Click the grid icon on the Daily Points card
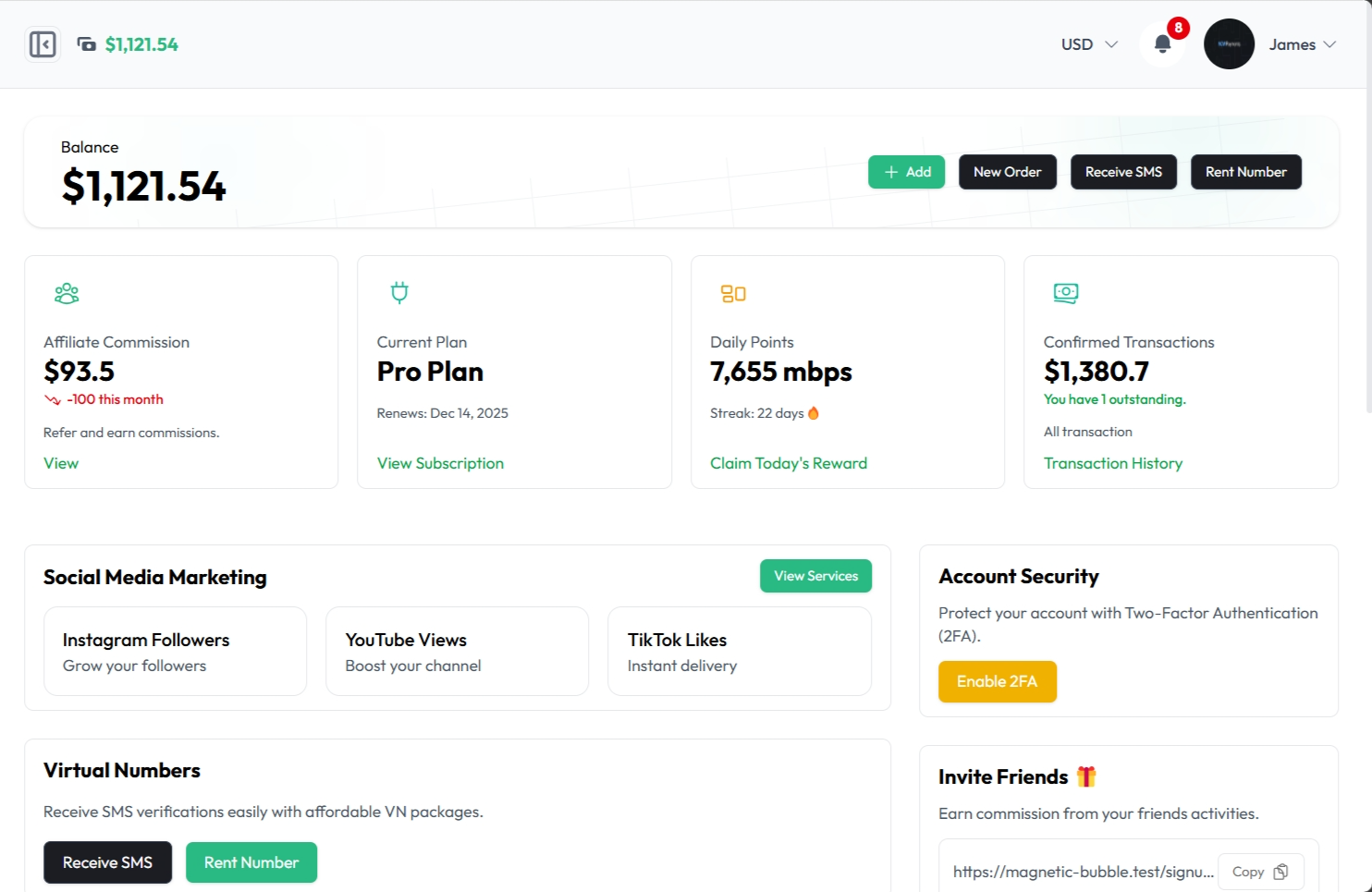The image size is (1372, 892). (732, 293)
